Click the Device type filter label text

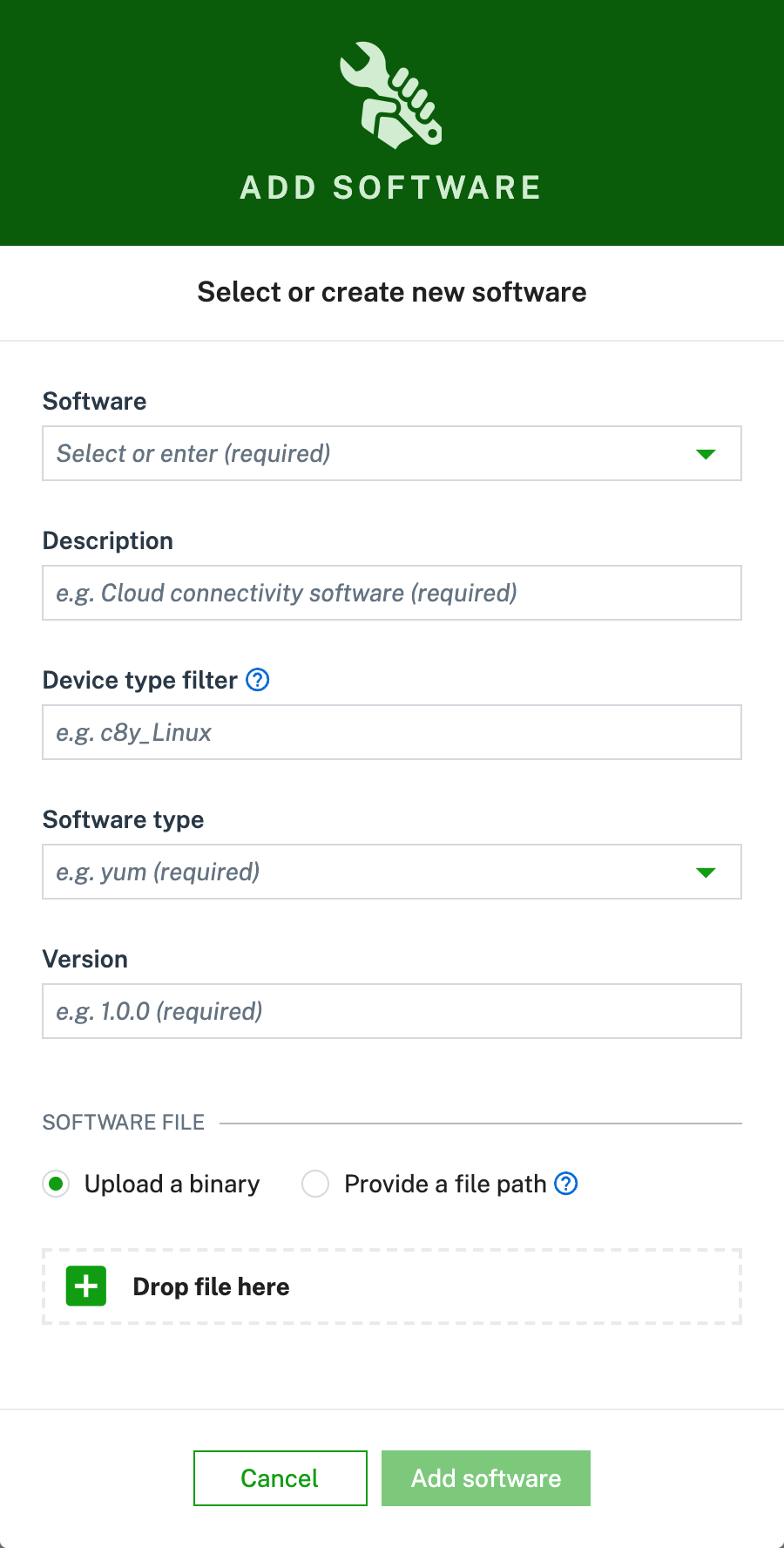pos(140,680)
